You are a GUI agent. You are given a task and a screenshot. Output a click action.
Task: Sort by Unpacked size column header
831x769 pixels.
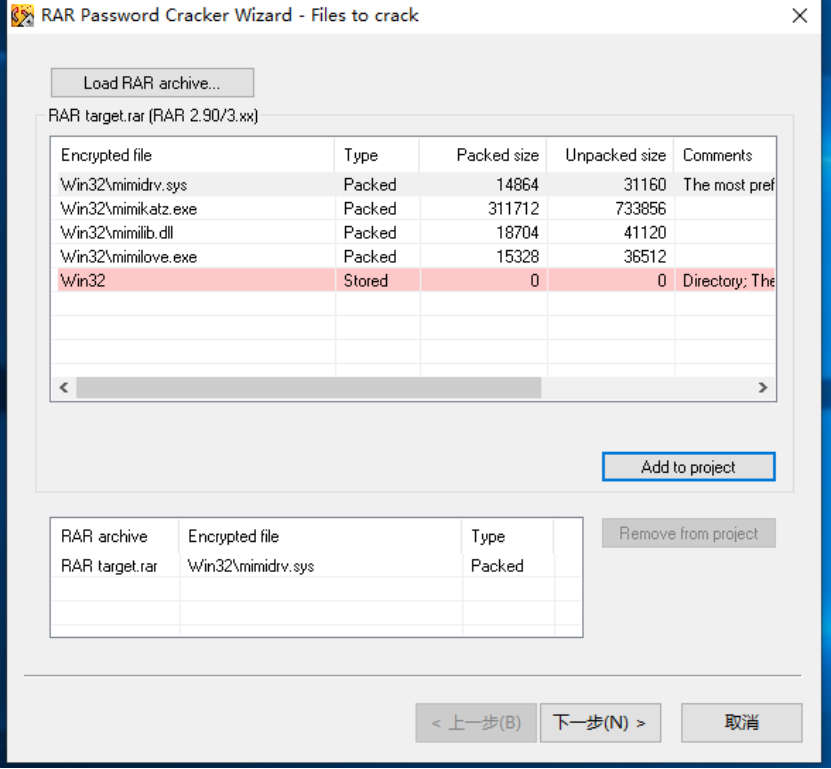pos(611,155)
